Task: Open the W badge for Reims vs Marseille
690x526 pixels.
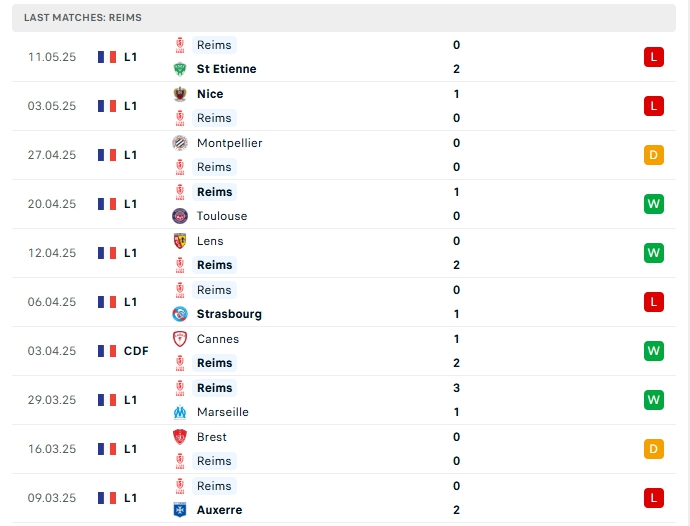Action: click(653, 400)
